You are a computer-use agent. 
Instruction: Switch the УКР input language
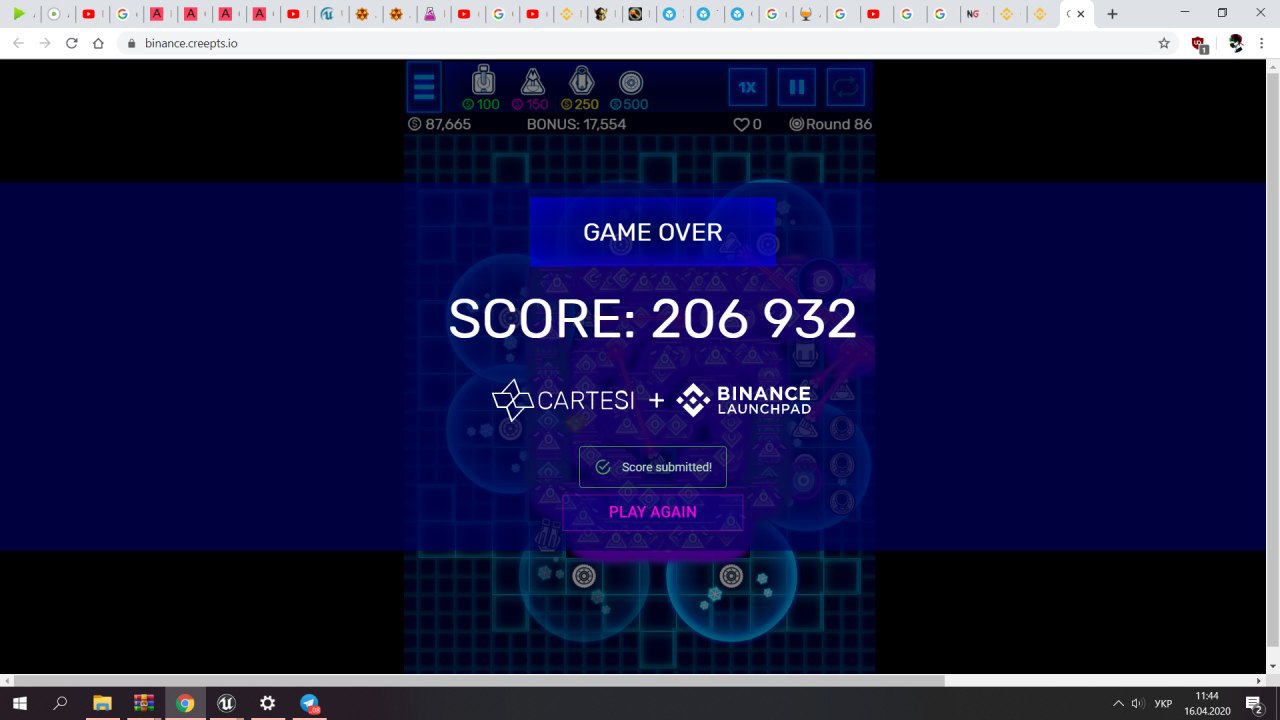point(1163,703)
